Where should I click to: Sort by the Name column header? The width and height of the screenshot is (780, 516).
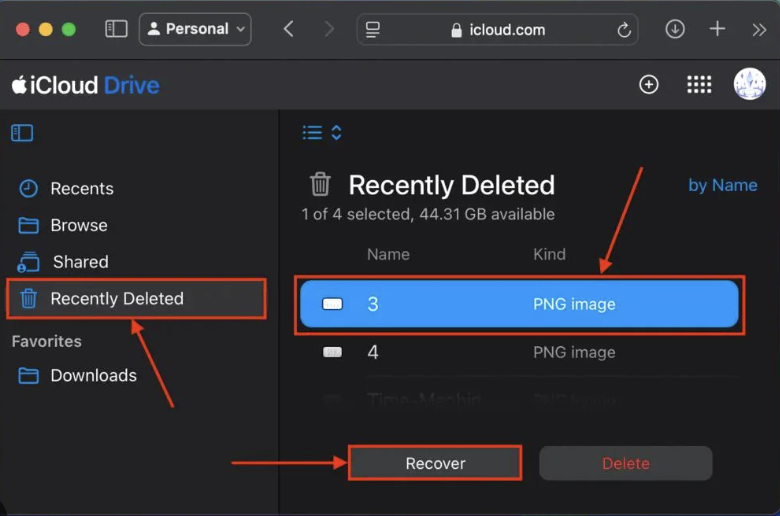(x=388, y=254)
